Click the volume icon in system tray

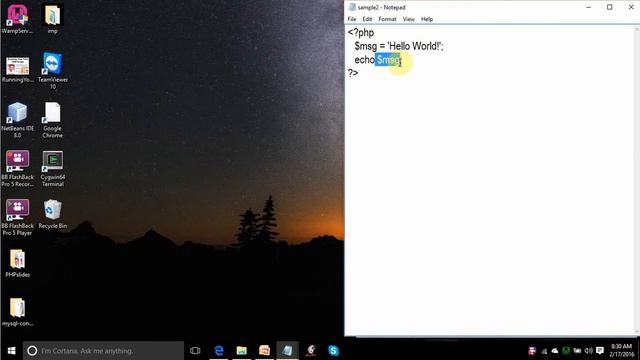[588, 351]
